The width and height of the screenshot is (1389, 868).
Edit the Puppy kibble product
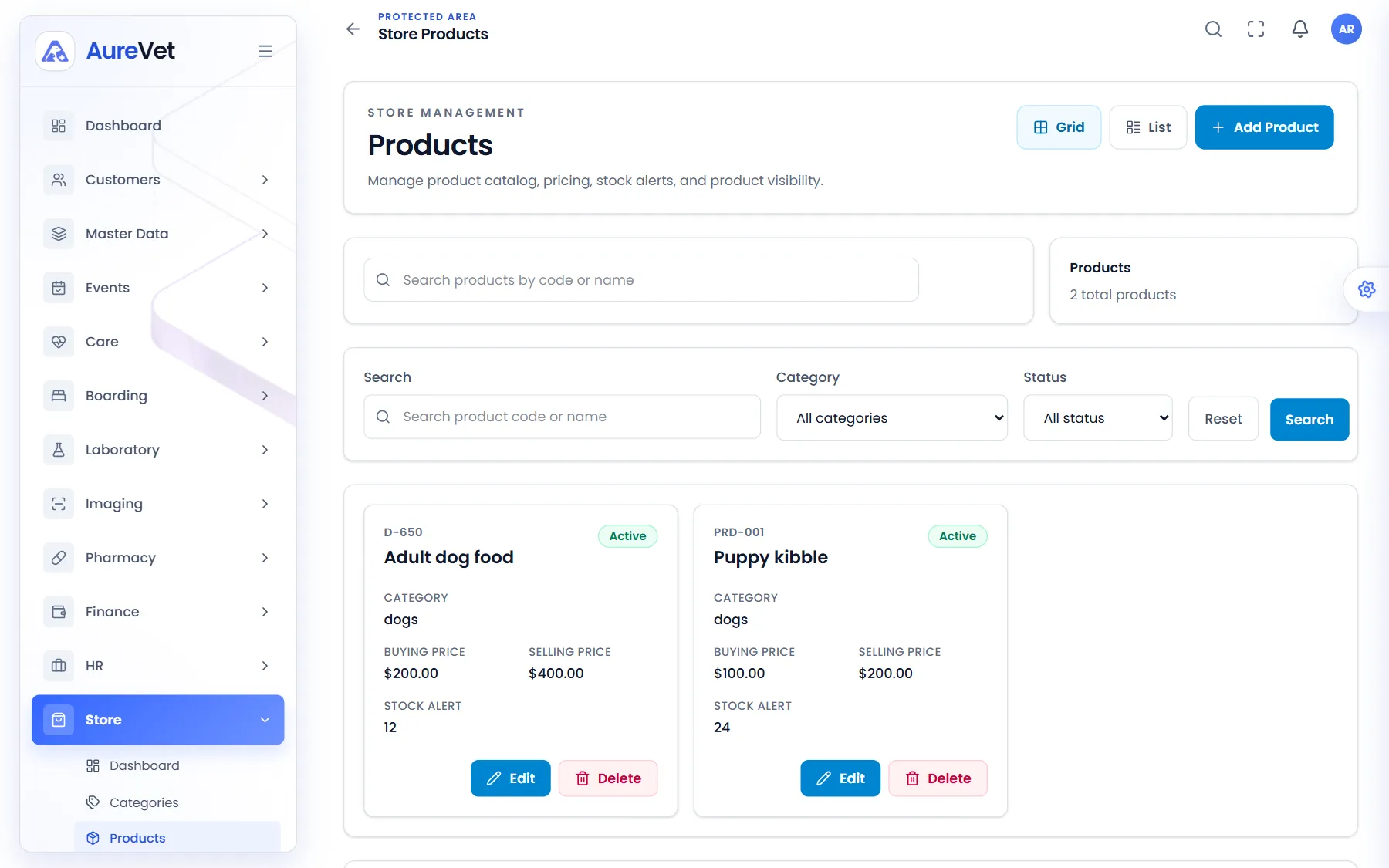click(x=840, y=778)
